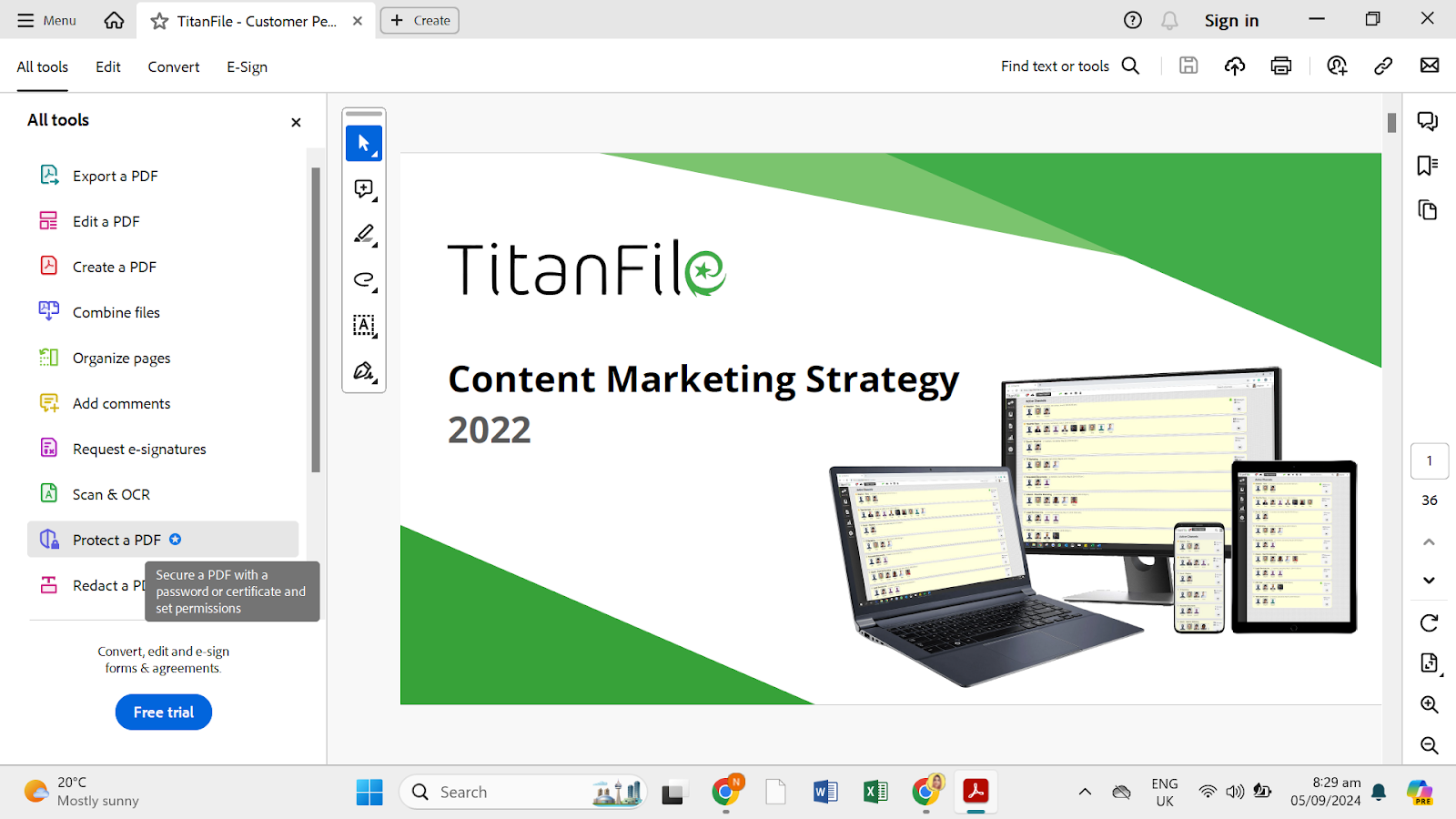Open the E-Sign tab
Image resolution: width=1456 pixels, height=819 pixels.
(x=247, y=66)
